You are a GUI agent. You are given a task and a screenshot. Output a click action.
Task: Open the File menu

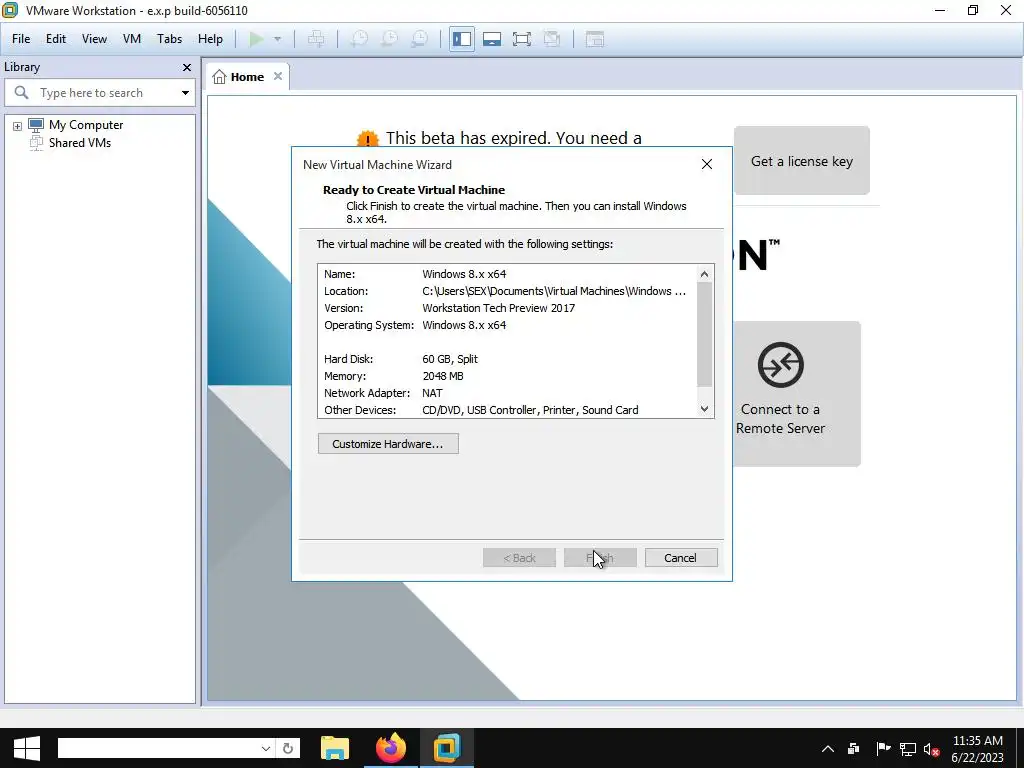[21, 39]
